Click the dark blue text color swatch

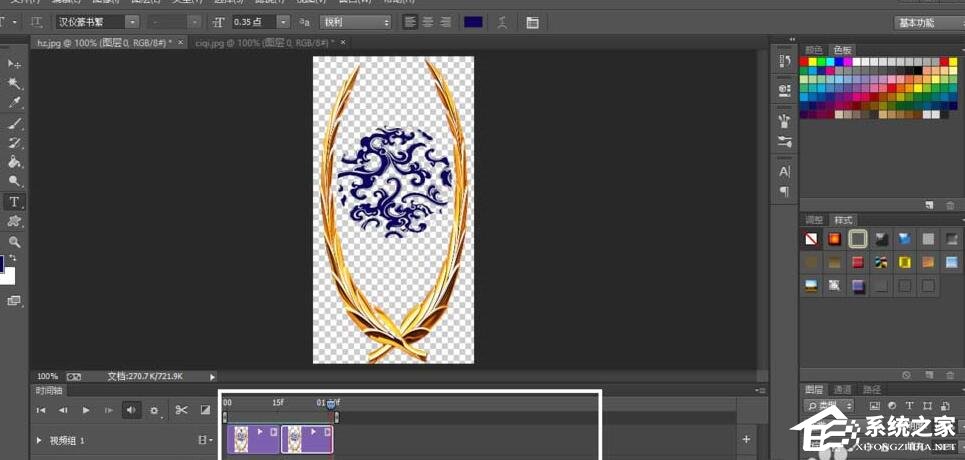click(x=473, y=22)
